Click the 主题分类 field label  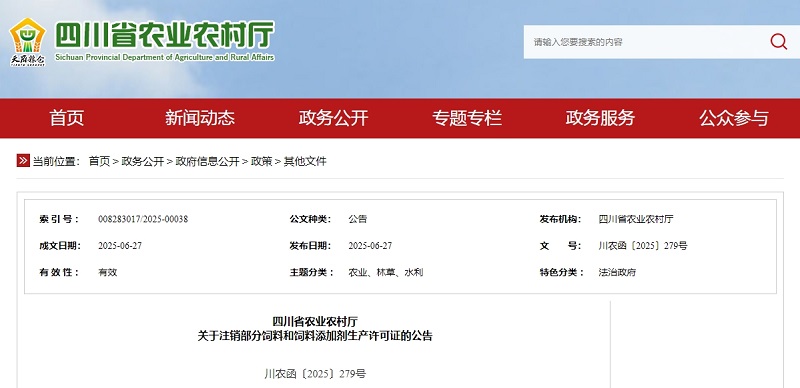[312, 272]
